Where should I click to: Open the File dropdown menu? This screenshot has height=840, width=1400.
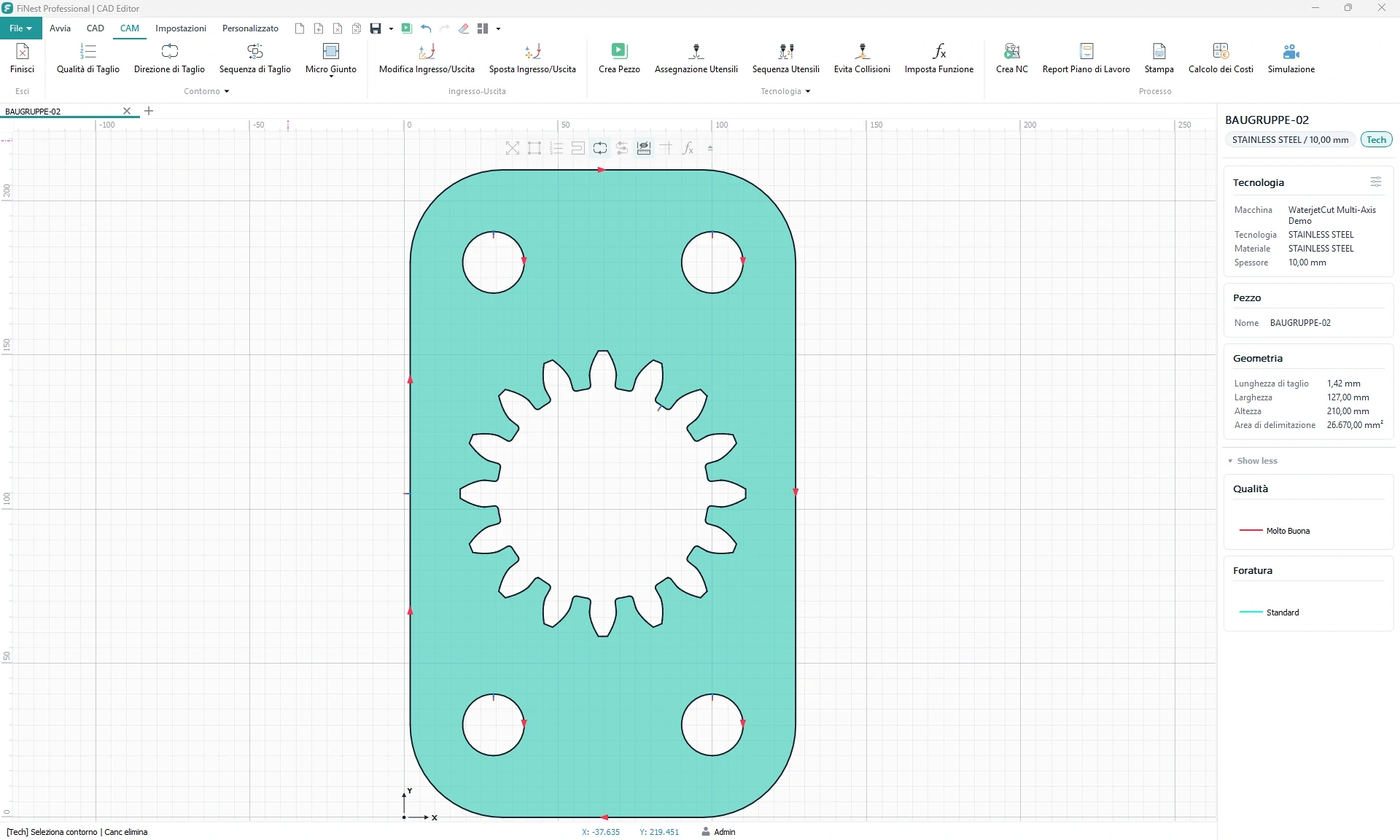(x=20, y=28)
